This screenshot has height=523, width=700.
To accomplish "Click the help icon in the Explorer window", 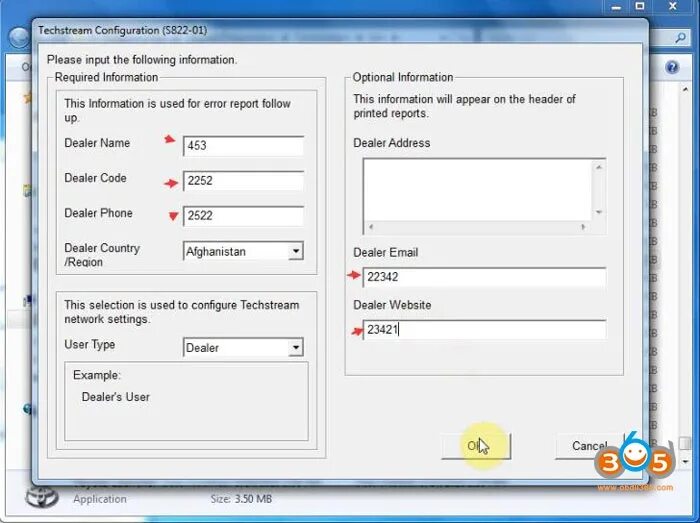I will (x=672, y=67).
